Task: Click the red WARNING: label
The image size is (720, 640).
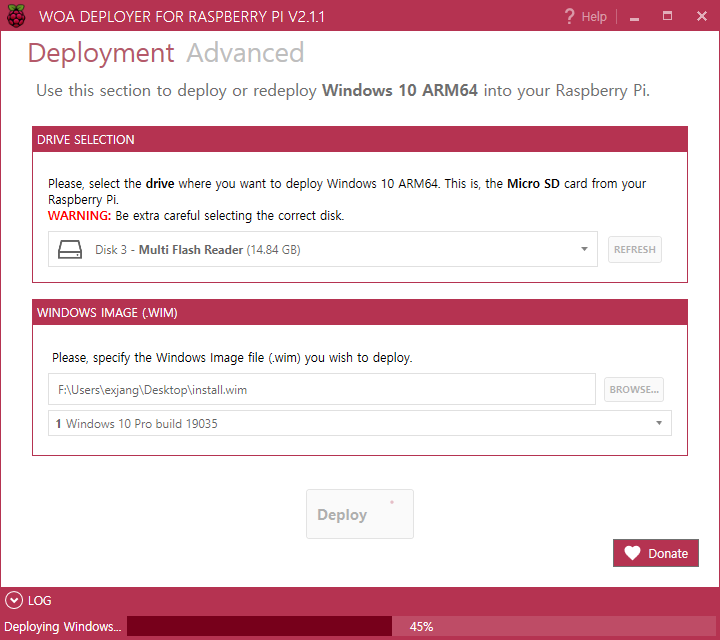Action: pos(79,215)
